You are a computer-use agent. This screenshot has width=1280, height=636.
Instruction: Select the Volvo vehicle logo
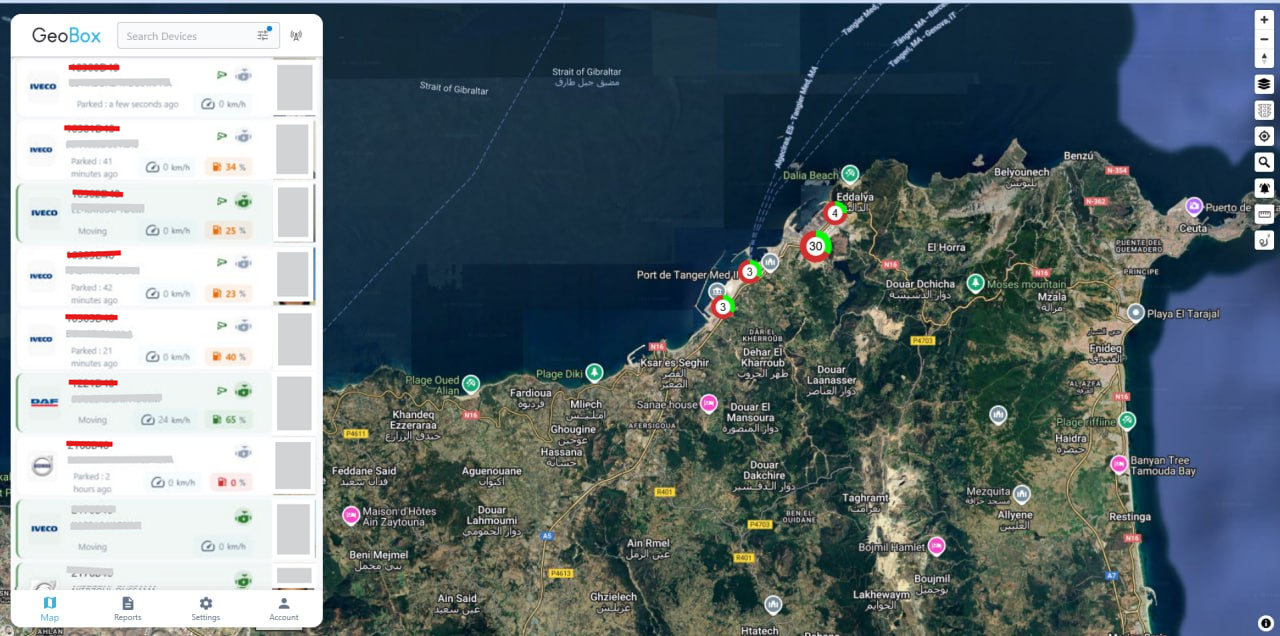pyautogui.click(x=42, y=465)
